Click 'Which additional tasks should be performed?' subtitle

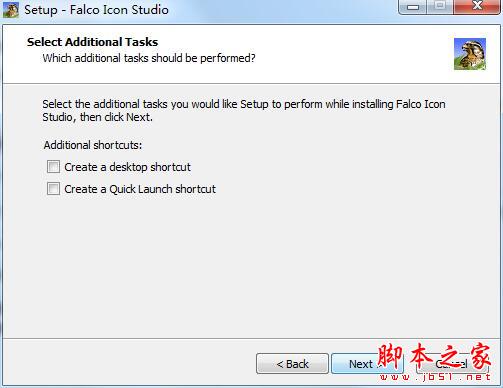(x=149, y=58)
